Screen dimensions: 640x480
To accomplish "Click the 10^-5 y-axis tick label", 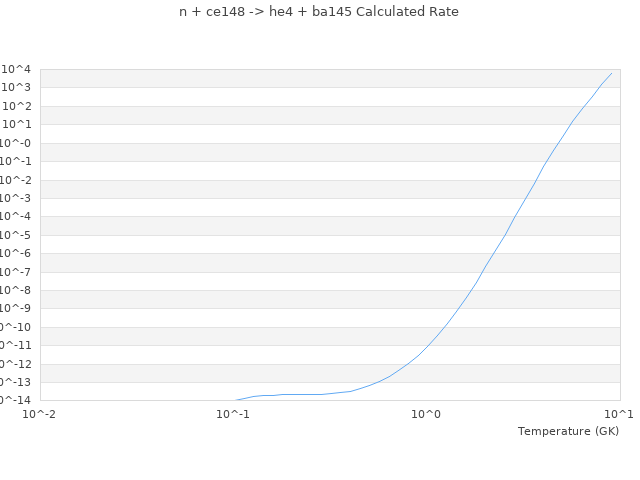I will [17, 235].
